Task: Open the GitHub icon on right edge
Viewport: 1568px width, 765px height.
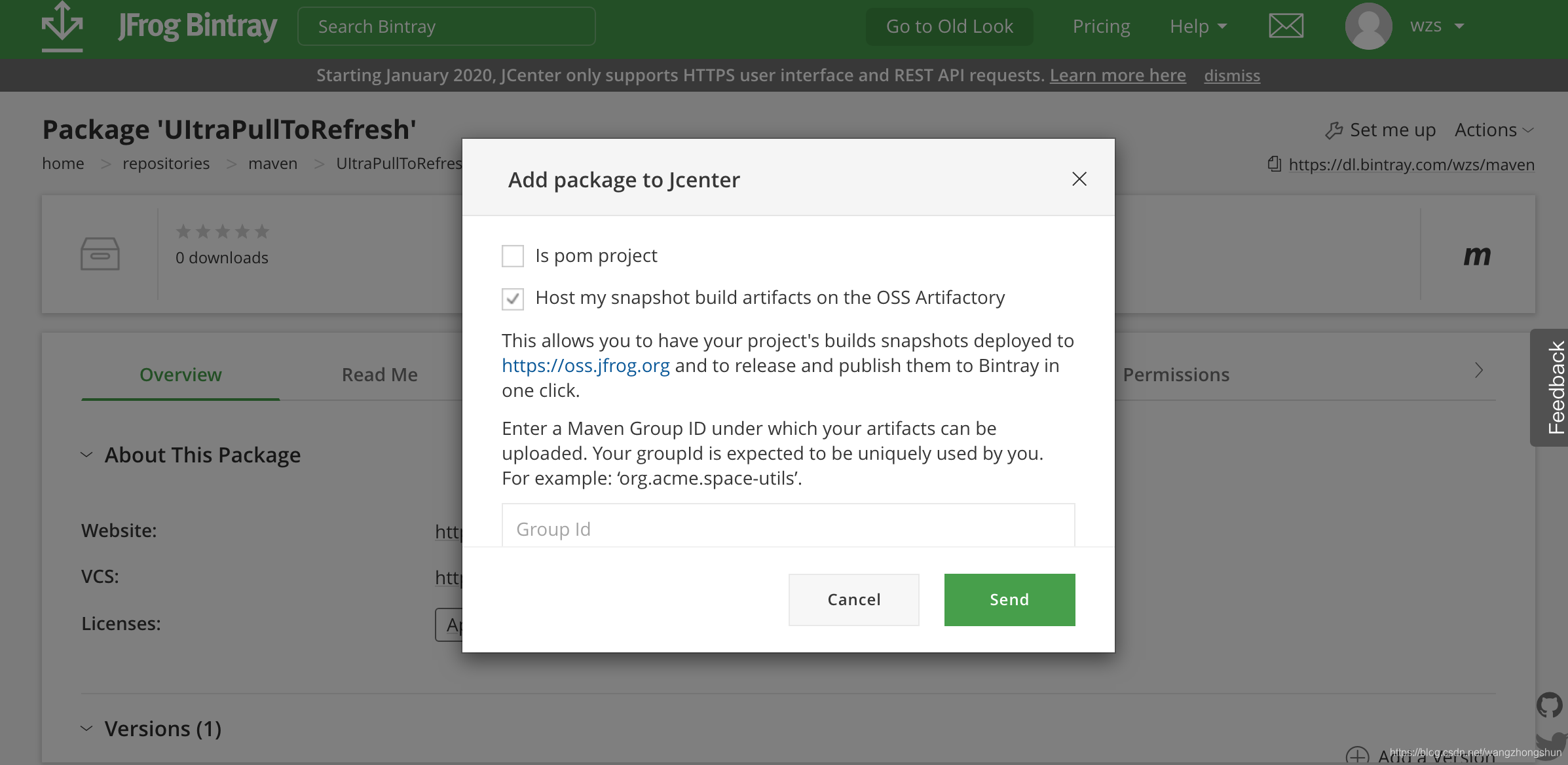Action: 1550,705
